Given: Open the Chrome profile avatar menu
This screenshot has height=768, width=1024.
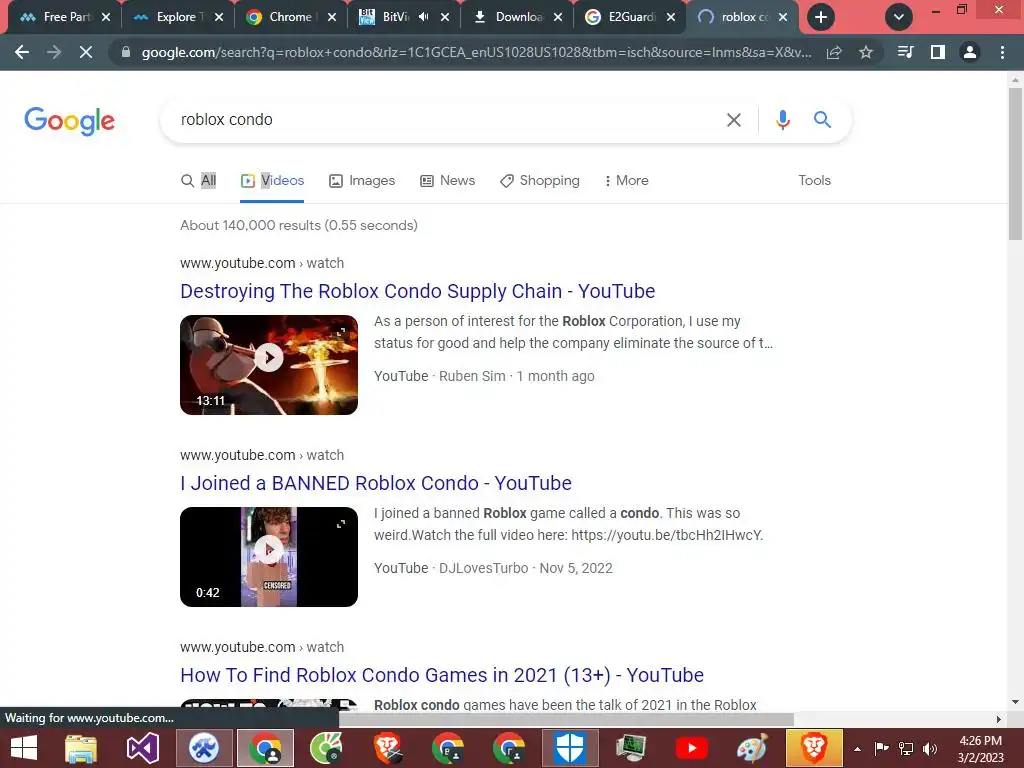Looking at the screenshot, I should tap(970, 52).
